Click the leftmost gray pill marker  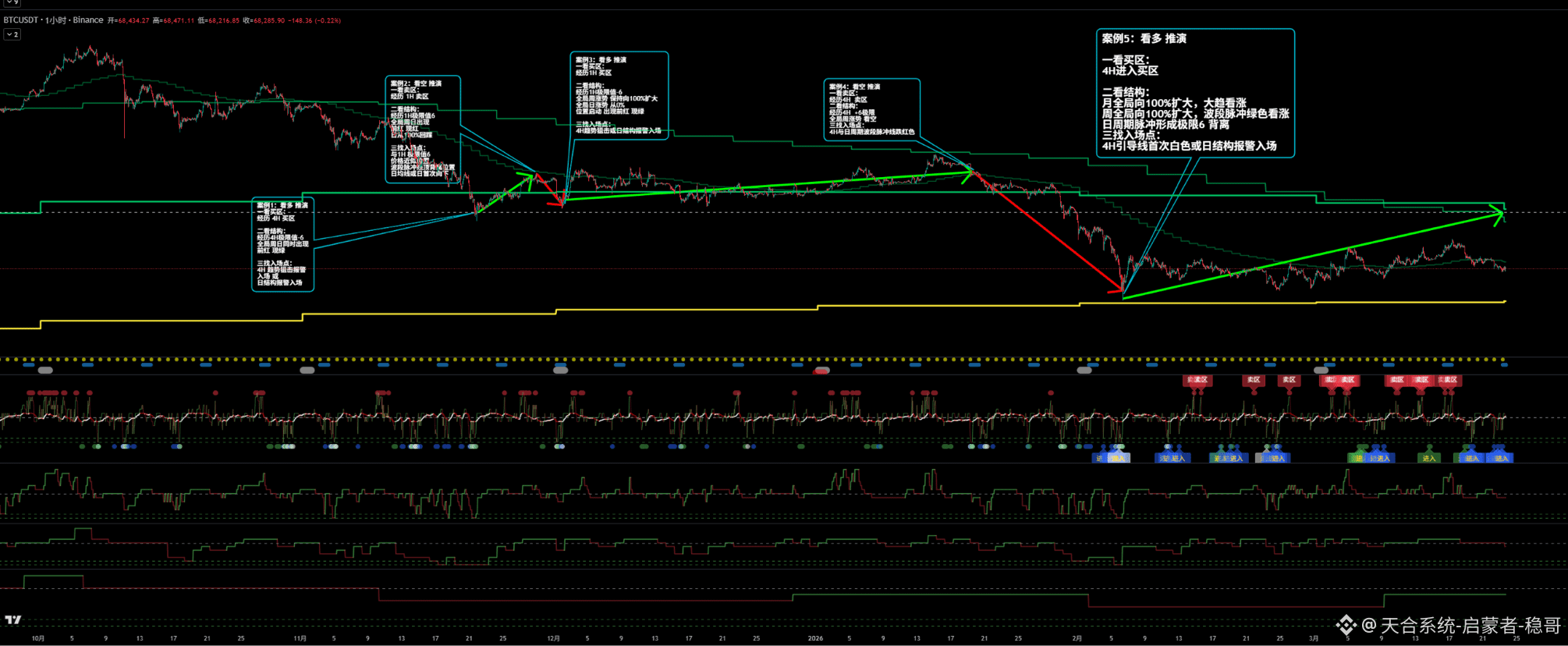pos(45,370)
